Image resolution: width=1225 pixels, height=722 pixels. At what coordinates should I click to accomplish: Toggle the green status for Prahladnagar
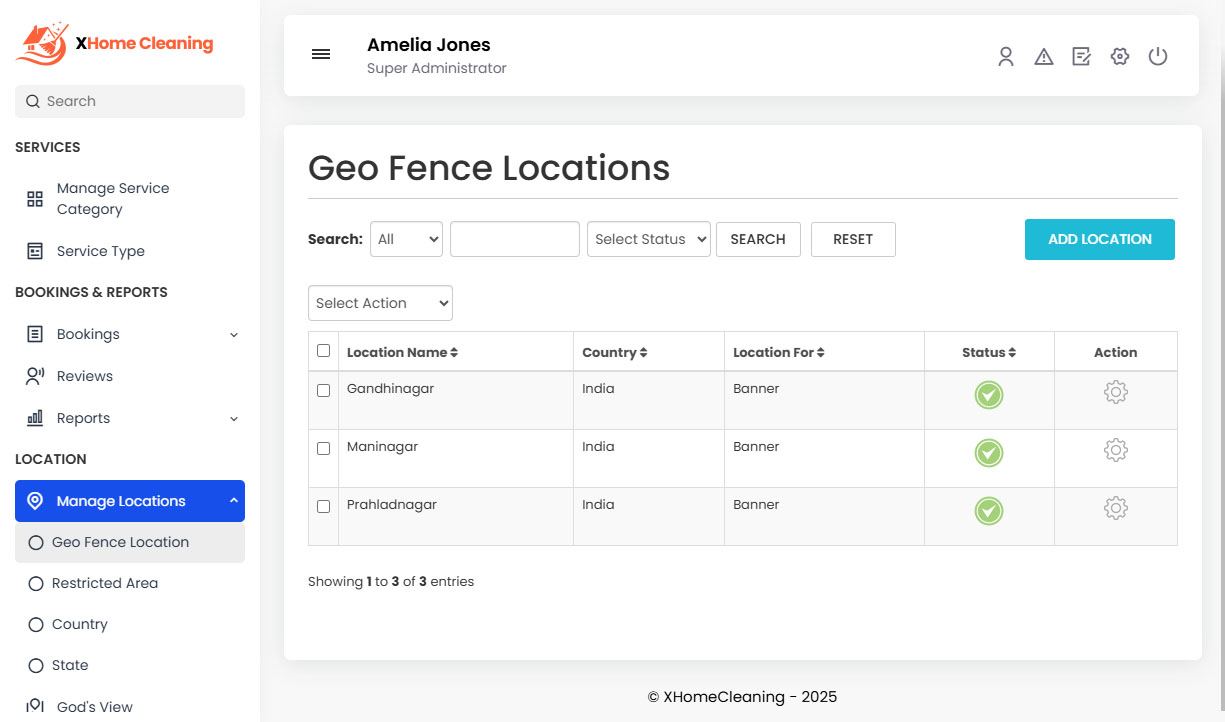click(988, 511)
